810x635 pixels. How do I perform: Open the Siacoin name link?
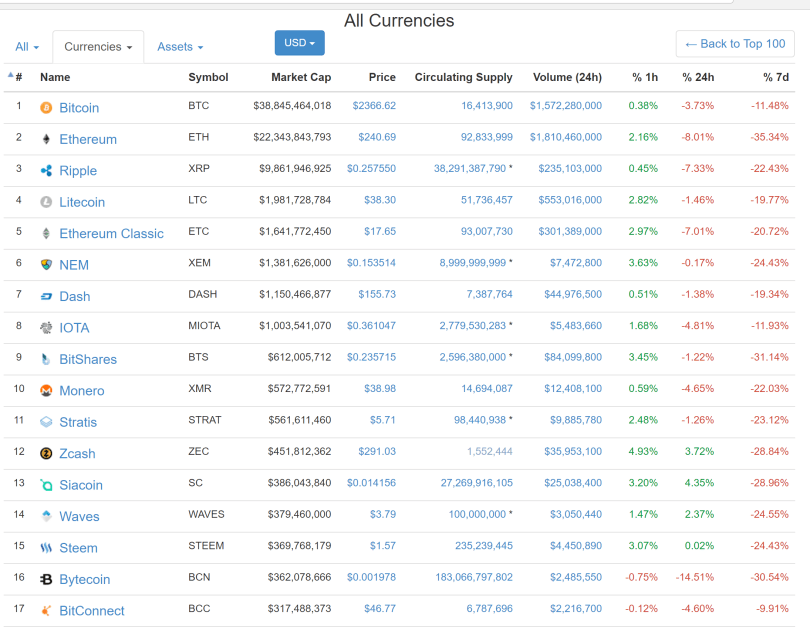81,485
